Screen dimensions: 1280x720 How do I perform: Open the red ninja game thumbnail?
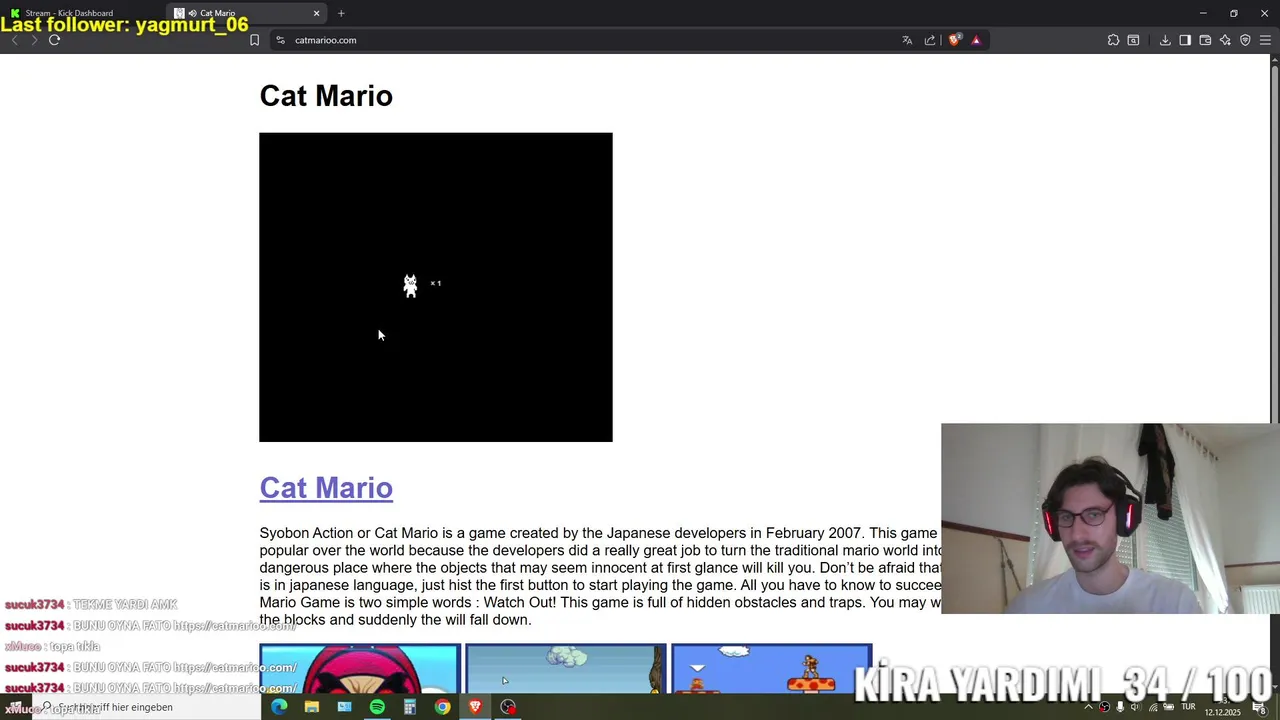tap(360, 669)
